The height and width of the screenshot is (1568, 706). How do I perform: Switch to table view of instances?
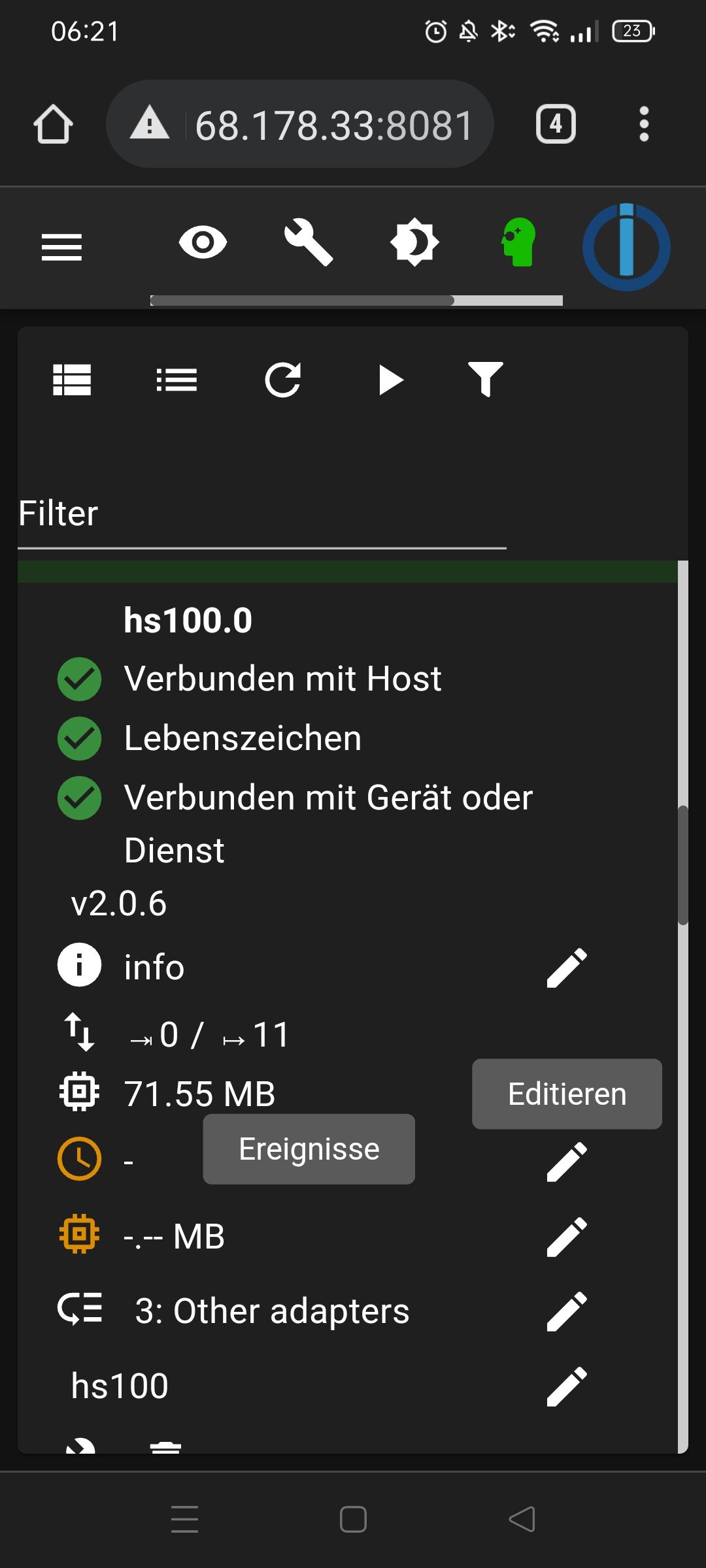click(72, 380)
